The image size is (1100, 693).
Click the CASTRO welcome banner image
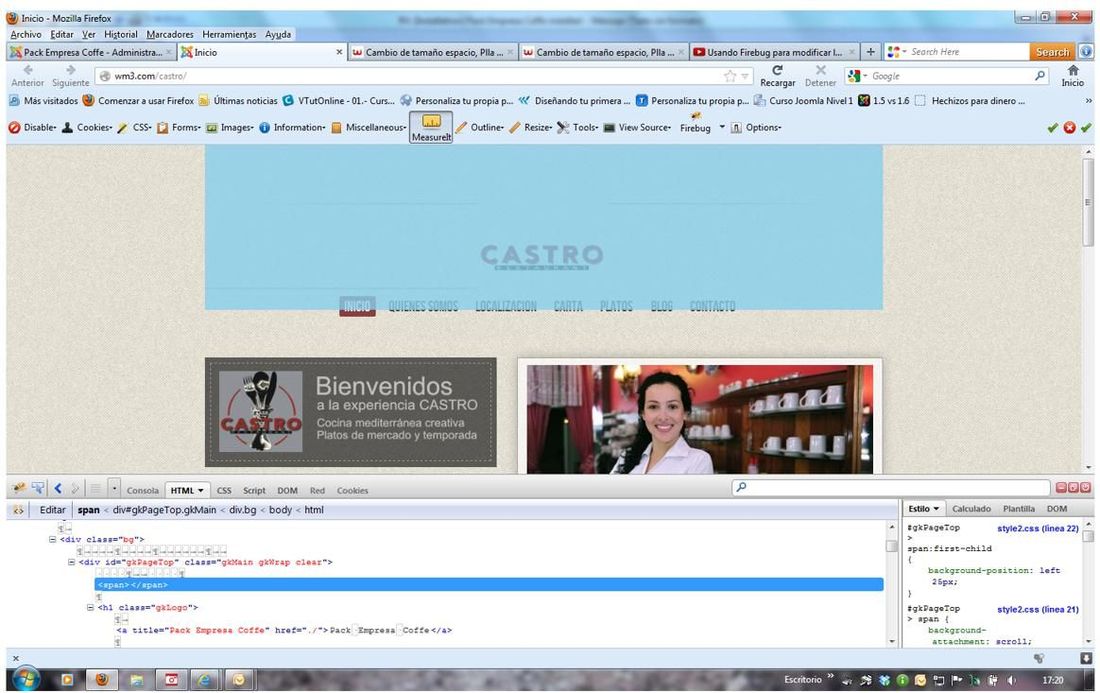pos(351,412)
